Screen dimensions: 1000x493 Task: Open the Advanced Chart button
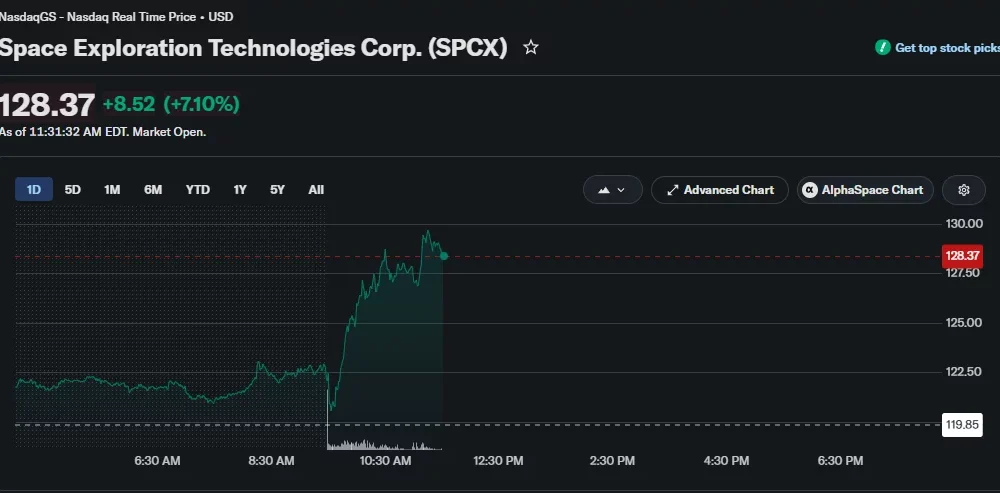coord(719,190)
